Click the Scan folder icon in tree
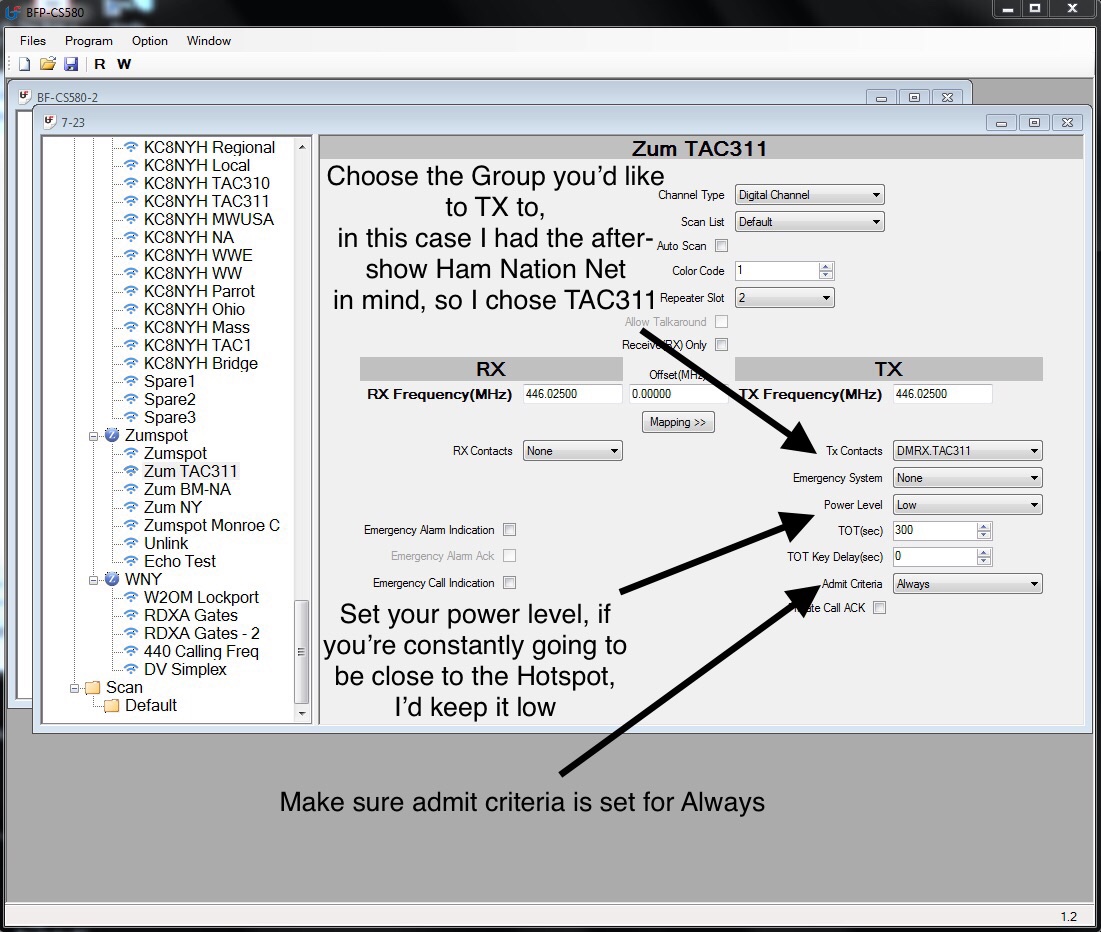The image size is (1101, 932). coord(93,688)
